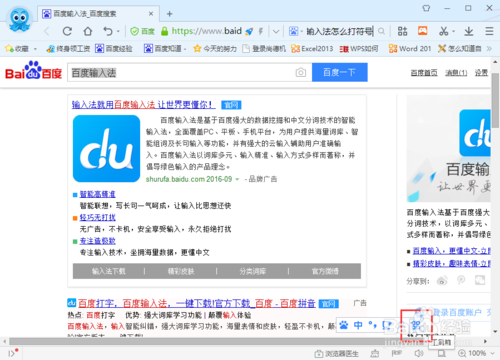This screenshot has height=360, width=500.
Task: Open the 终身领工资 bookmark
Action: pyautogui.click(x=68, y=49)
